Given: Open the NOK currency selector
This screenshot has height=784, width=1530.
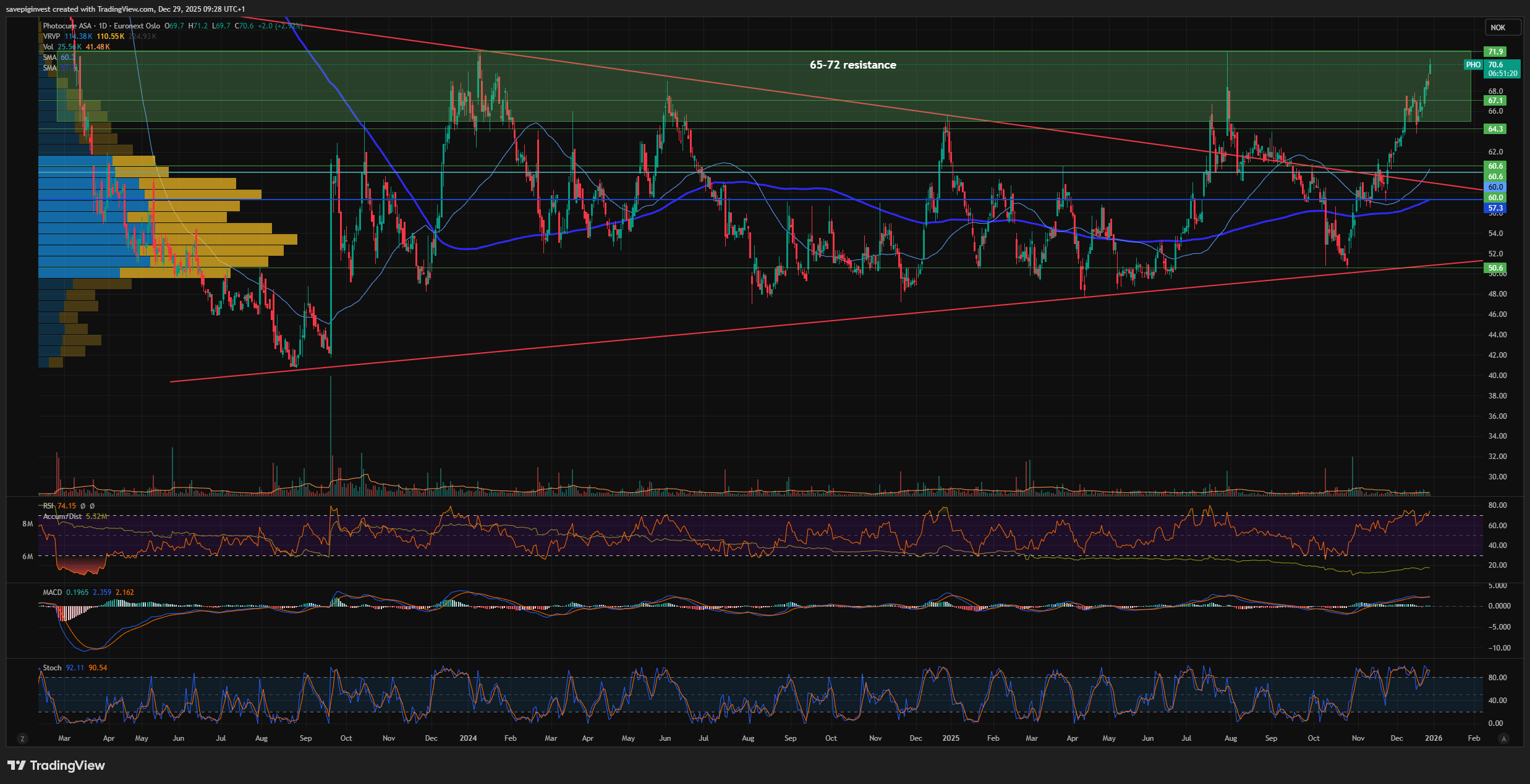Looking at the screenshot, I should 1502,27.
